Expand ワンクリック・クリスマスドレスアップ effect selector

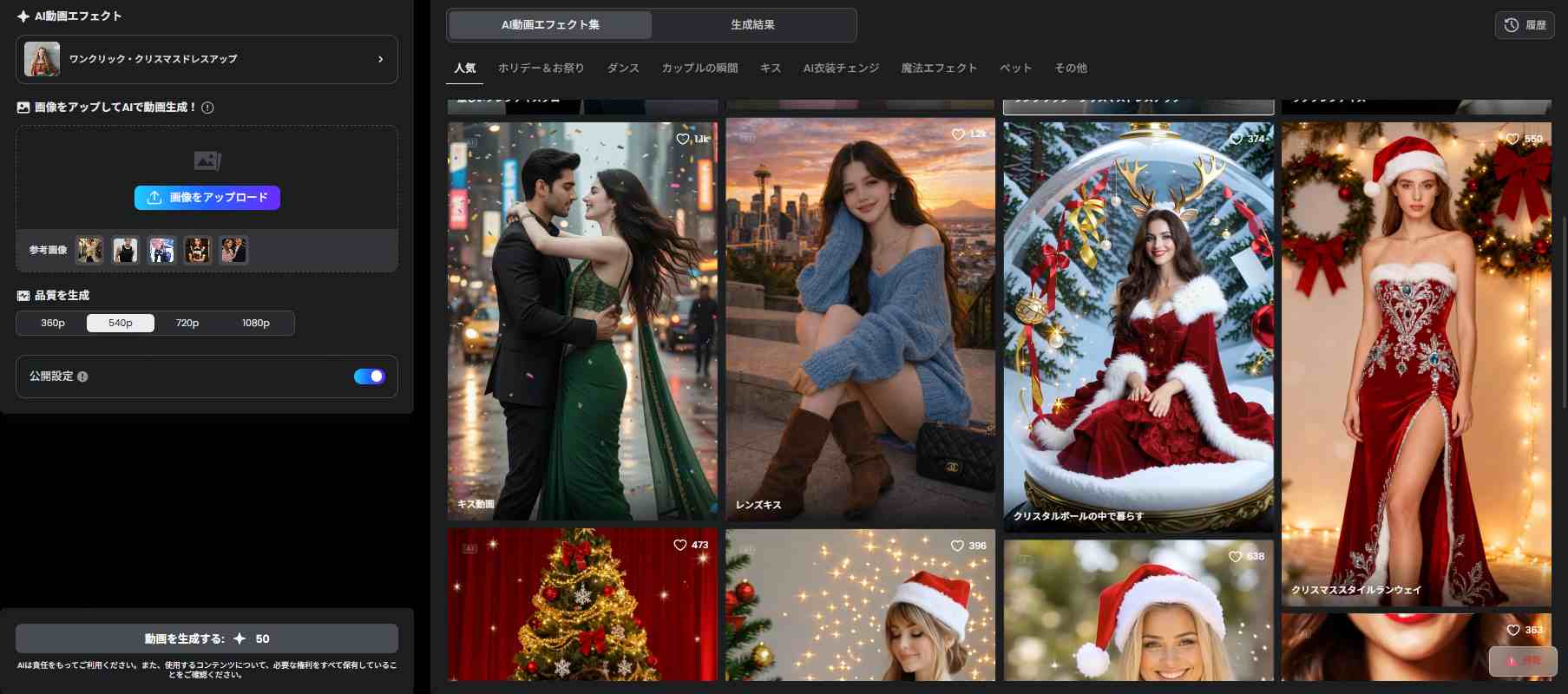point(207,59)
